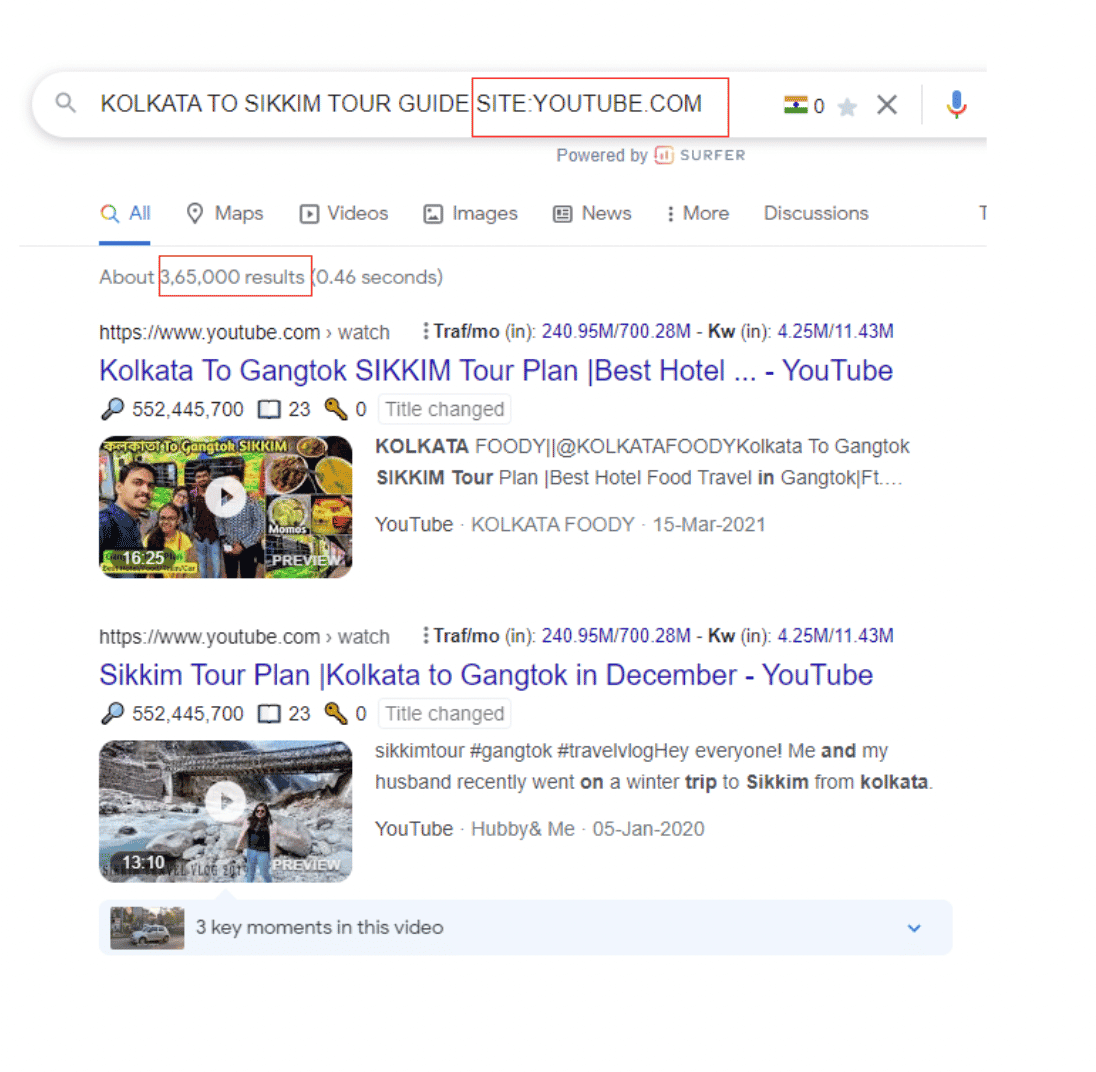Screen dimensions: 1096x1072
Task: Switch to the Videos tab
Action: [344, 213]
